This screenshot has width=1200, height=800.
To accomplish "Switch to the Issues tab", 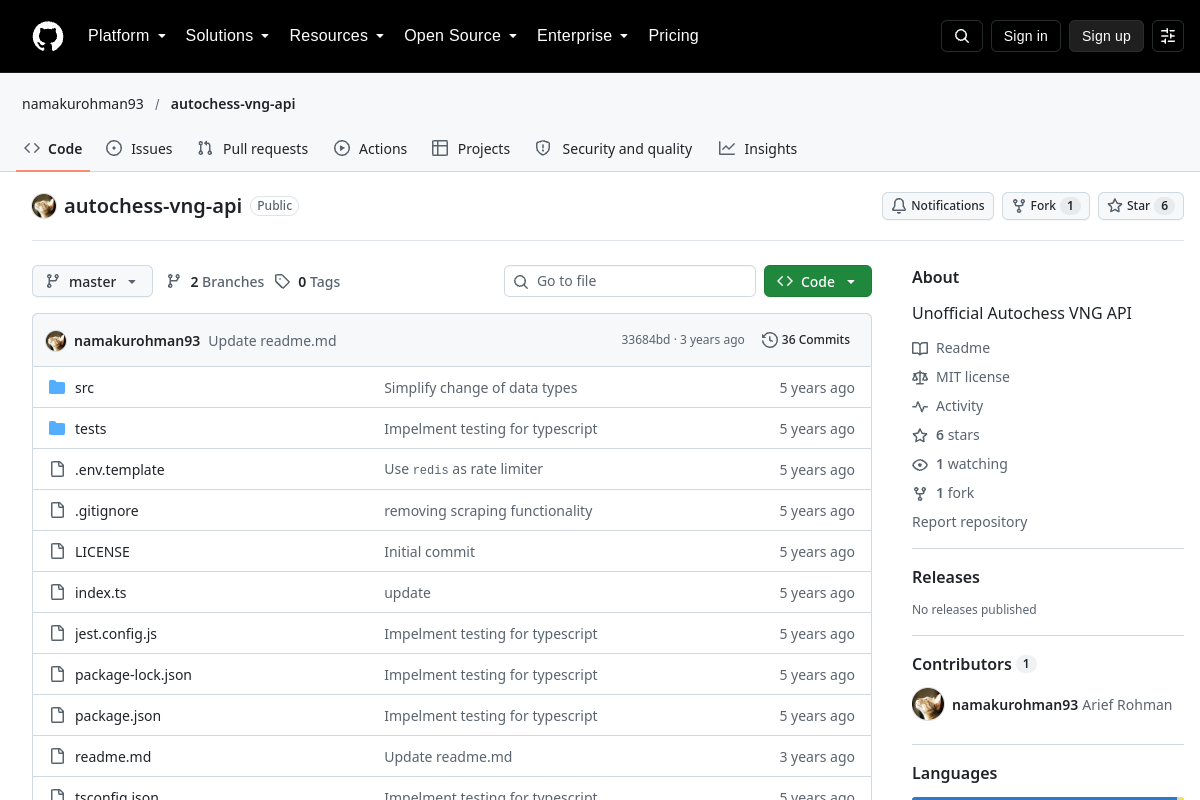I will (139, 149).
